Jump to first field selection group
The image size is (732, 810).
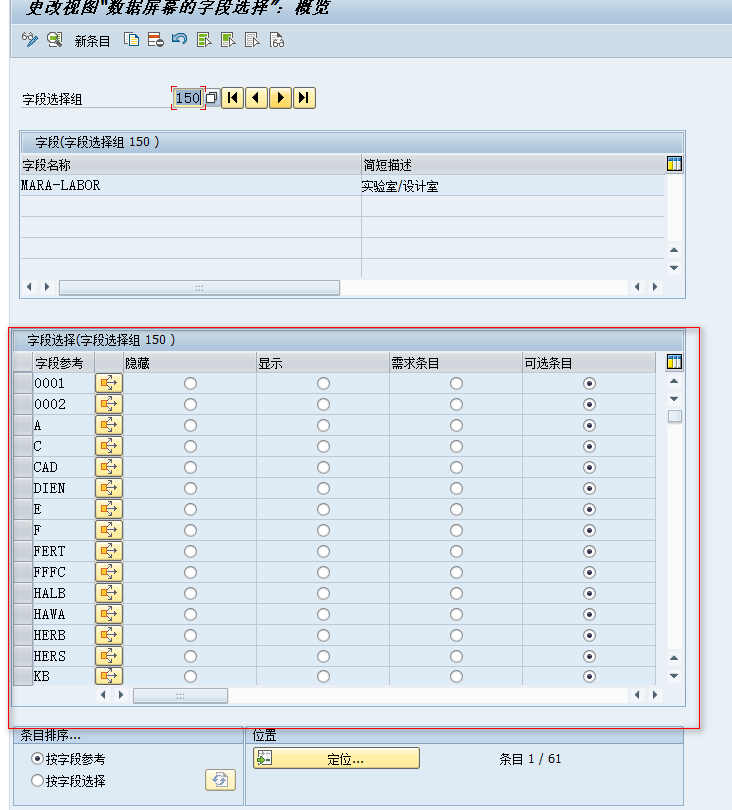[x=232, y=98]
